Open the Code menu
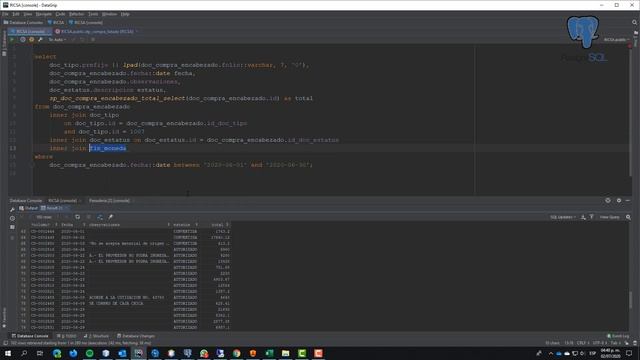The height and width of the screenshot is (360, 640). coord(60,14)
